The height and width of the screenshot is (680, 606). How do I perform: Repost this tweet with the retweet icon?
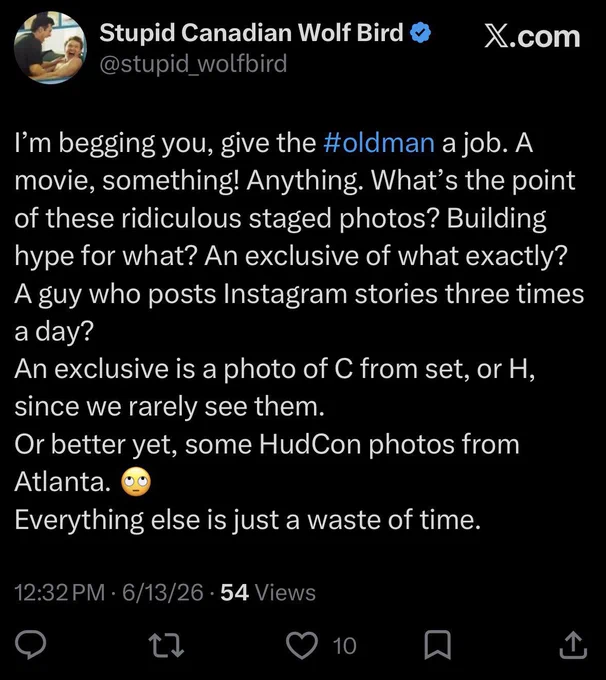[x=166, y=645]
